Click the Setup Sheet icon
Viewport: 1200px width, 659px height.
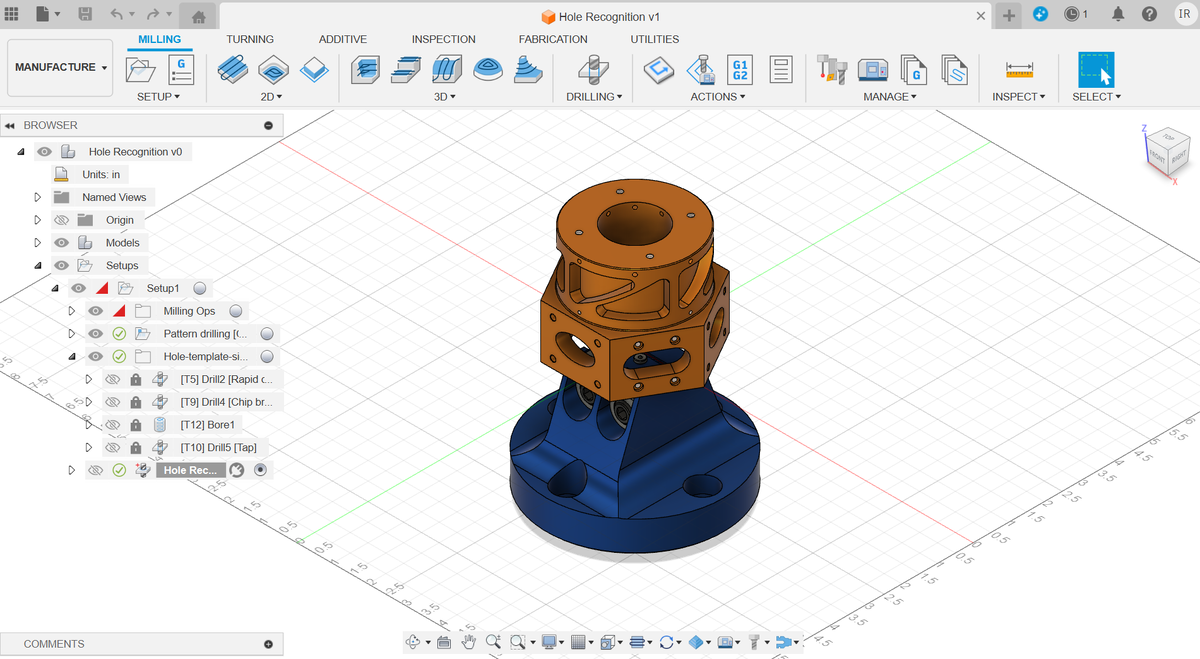[781, 69]
